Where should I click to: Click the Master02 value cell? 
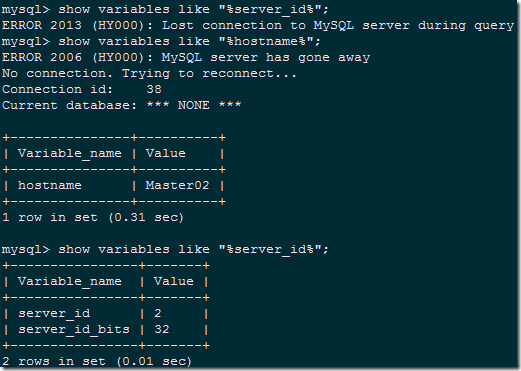click(x=177, y=185)
